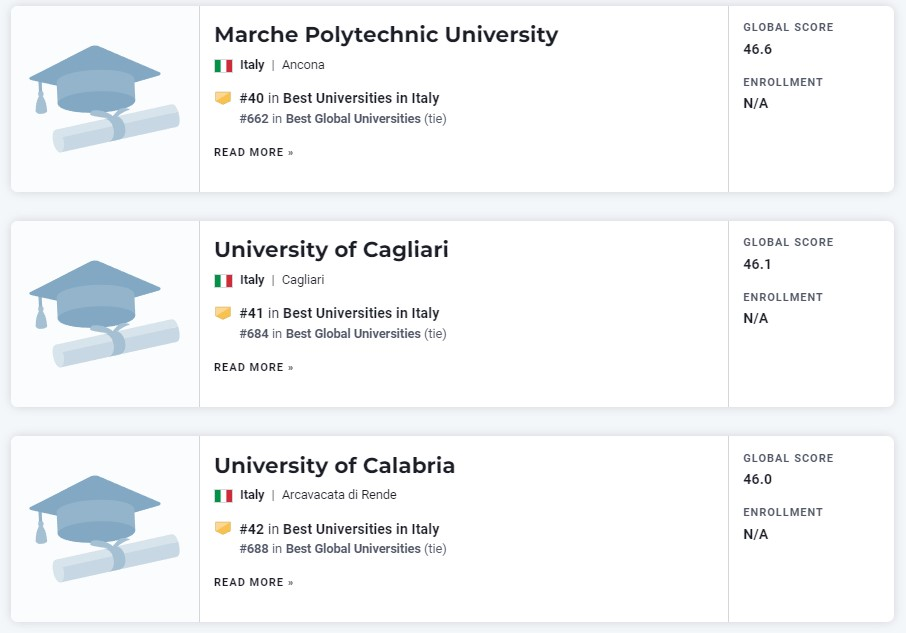906x633 pixels.
Task: Open University of Calabria title link
Action: click(335, 465)
